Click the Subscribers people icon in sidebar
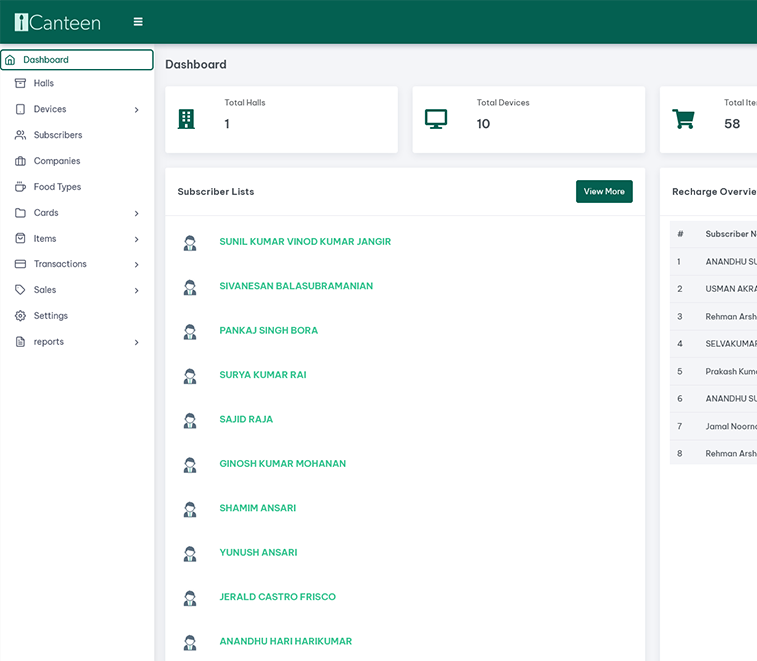The image size is (757, 661). [21, 135]
